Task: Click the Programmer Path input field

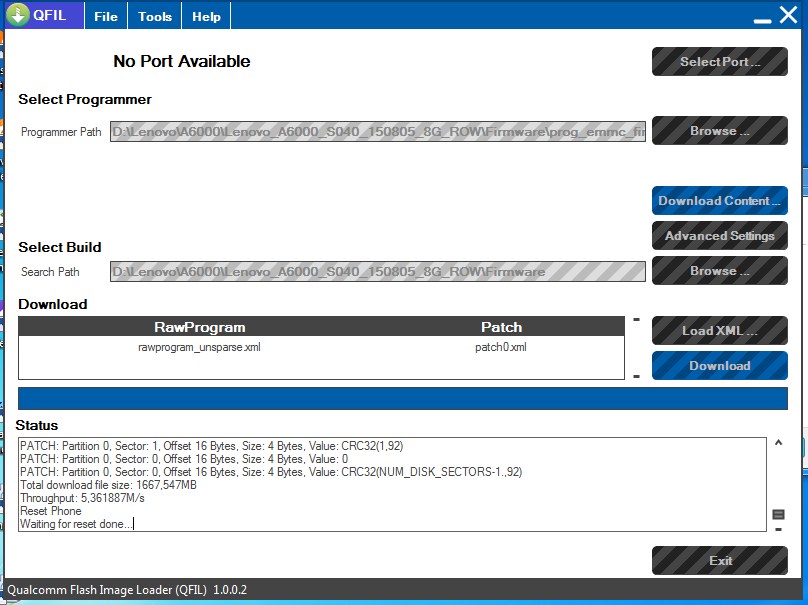Action: tap(380, 131)
